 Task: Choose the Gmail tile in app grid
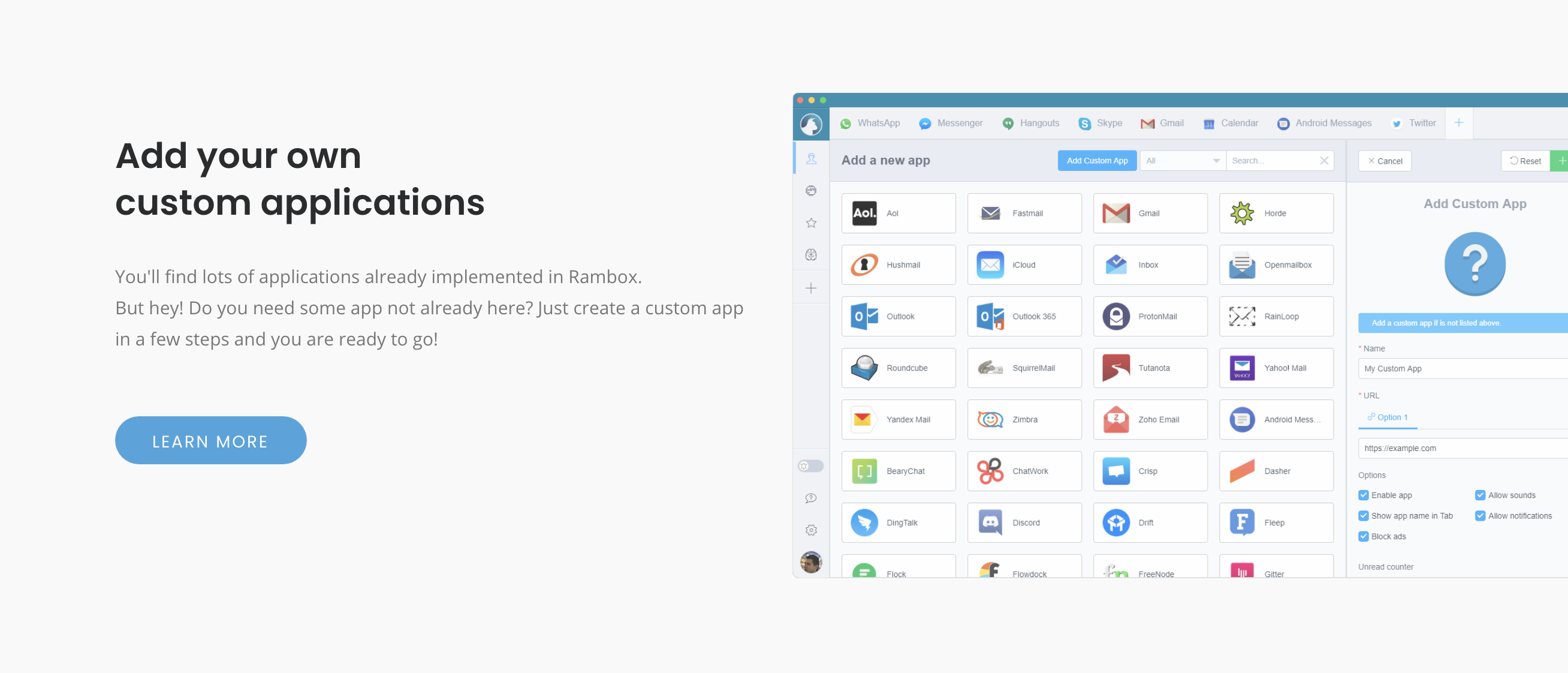(x=1150, y=213)
